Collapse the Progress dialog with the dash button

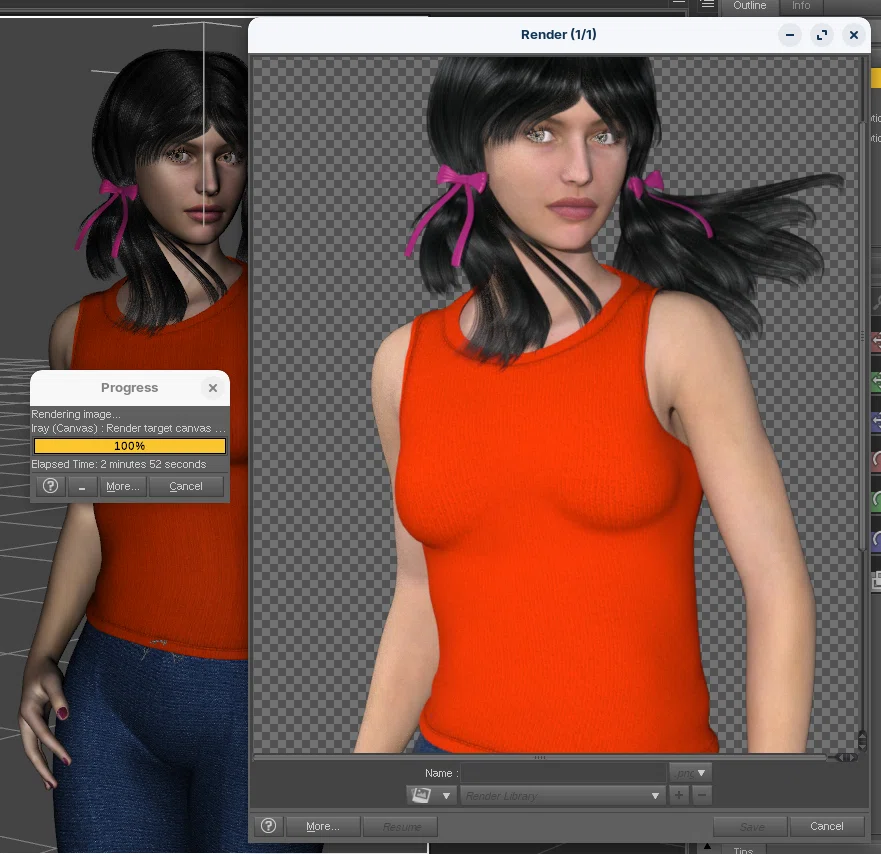click(x=82, y=486)
